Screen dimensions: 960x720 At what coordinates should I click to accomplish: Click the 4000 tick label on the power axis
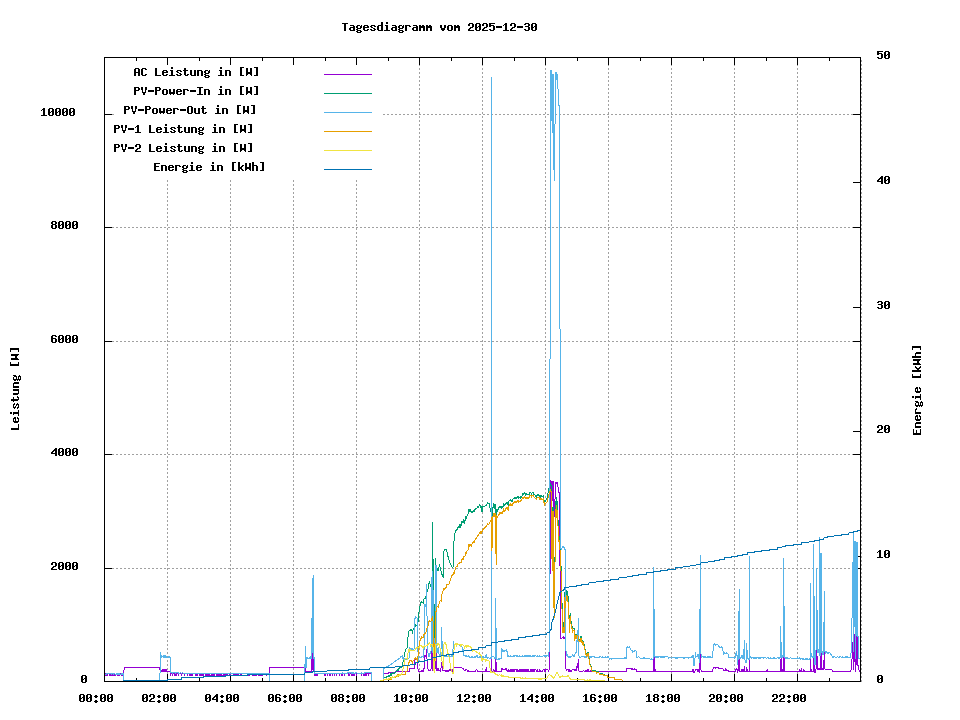tap(64, 454)
